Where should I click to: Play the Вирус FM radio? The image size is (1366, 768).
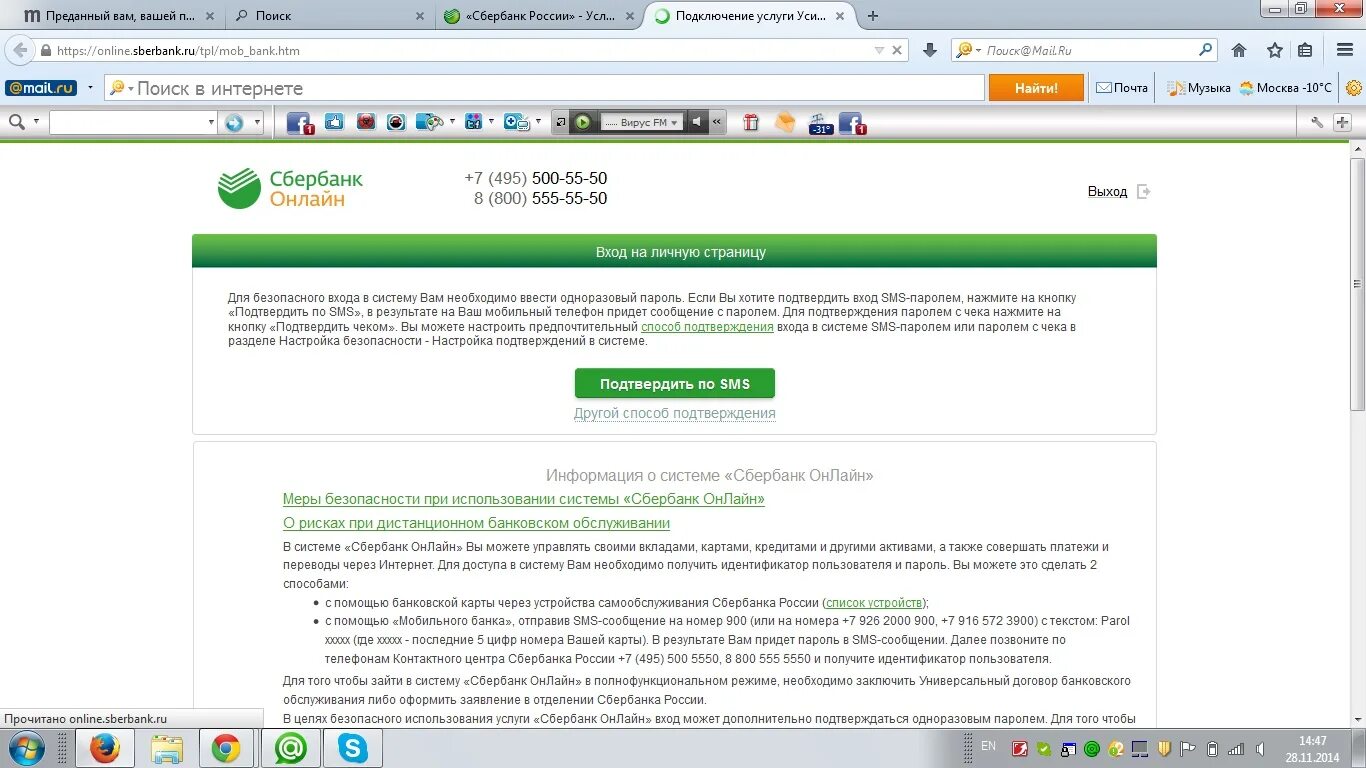[x=583, y=122]
